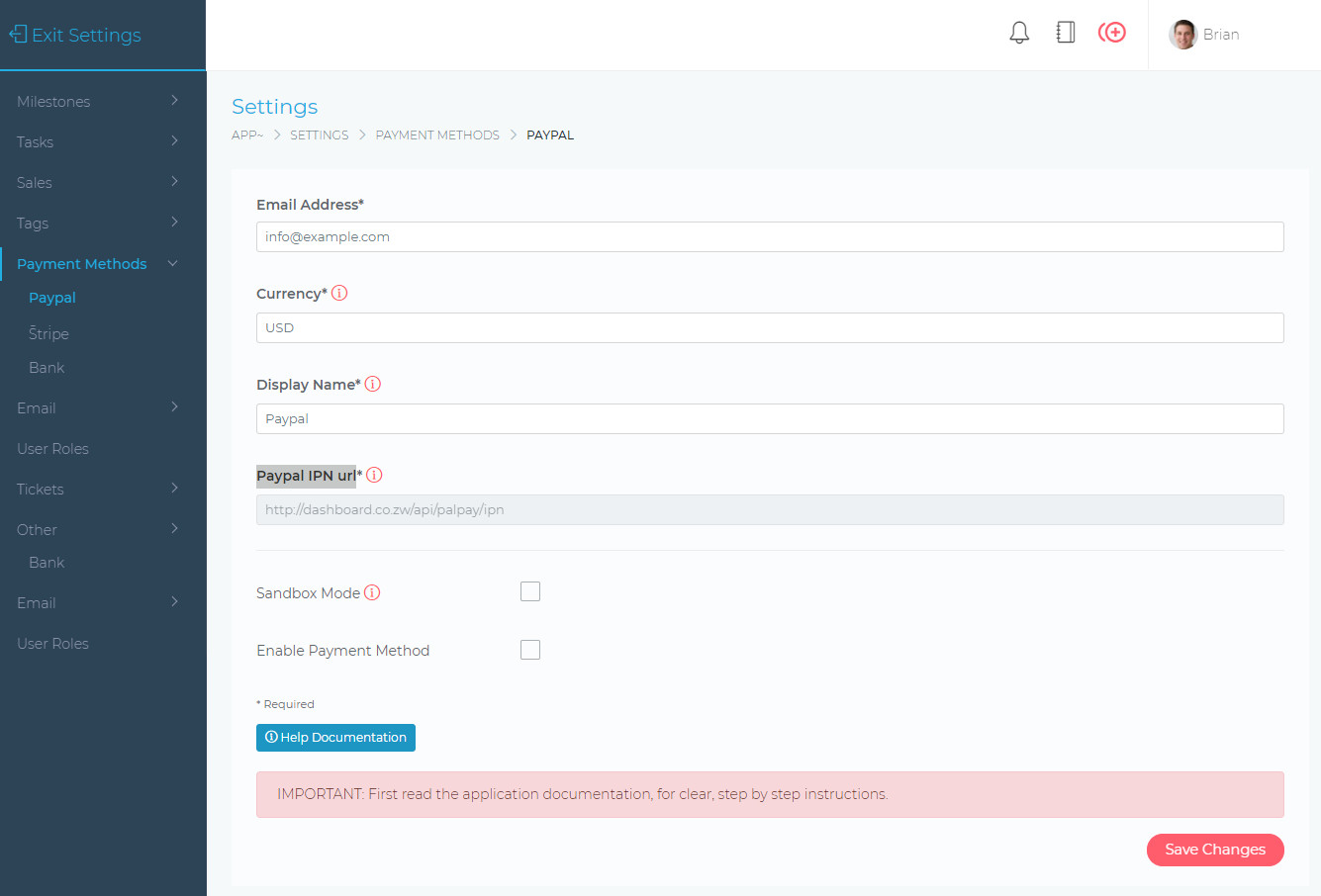Check Enable Payment Method
1321x896 pixels.
[530, 649]
